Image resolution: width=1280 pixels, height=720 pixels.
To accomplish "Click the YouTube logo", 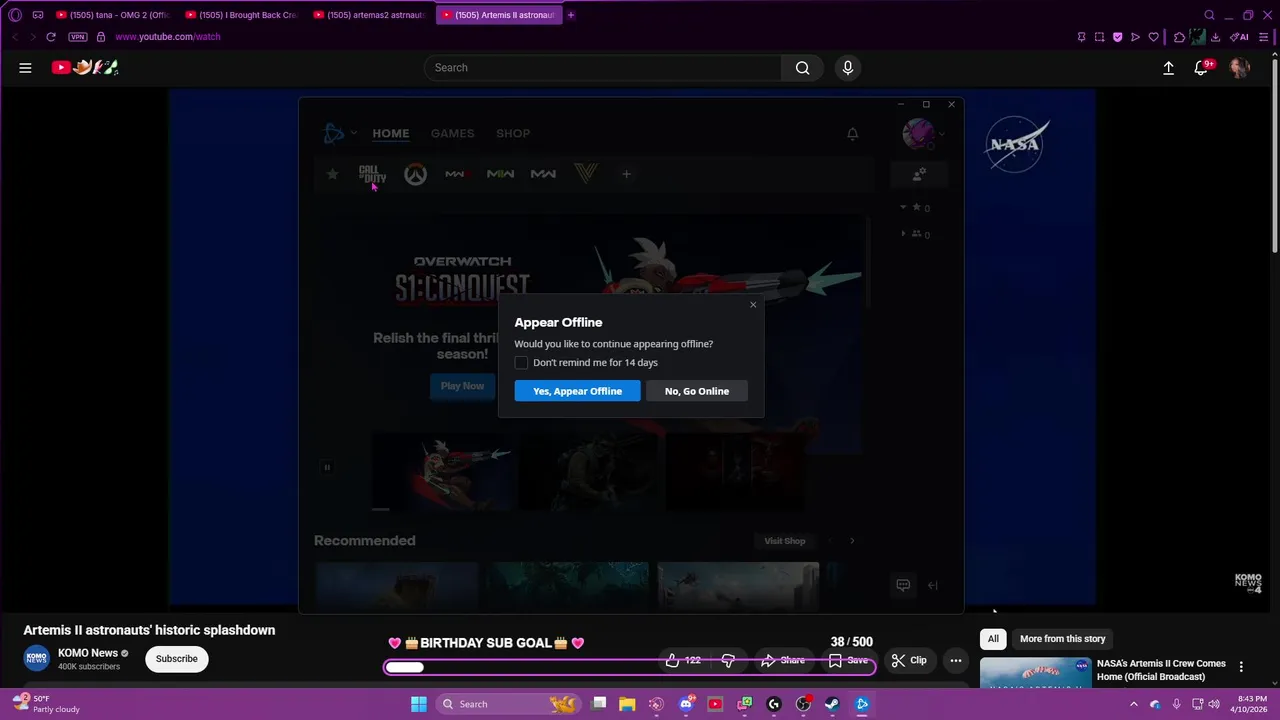I will click(x=85, y=68).
